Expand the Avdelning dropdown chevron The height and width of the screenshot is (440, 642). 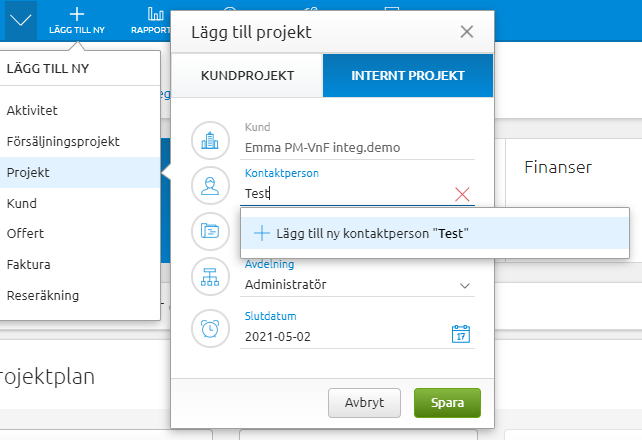[464, 285]
